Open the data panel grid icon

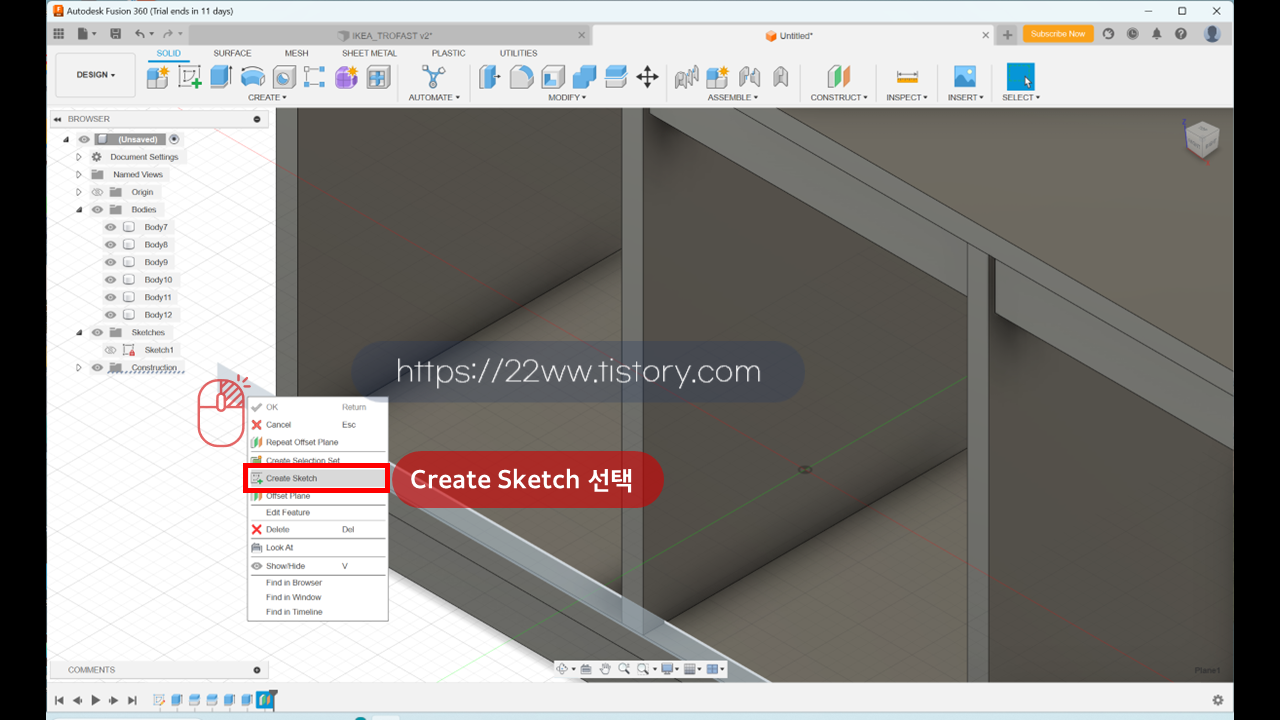(x=58, y=34)
